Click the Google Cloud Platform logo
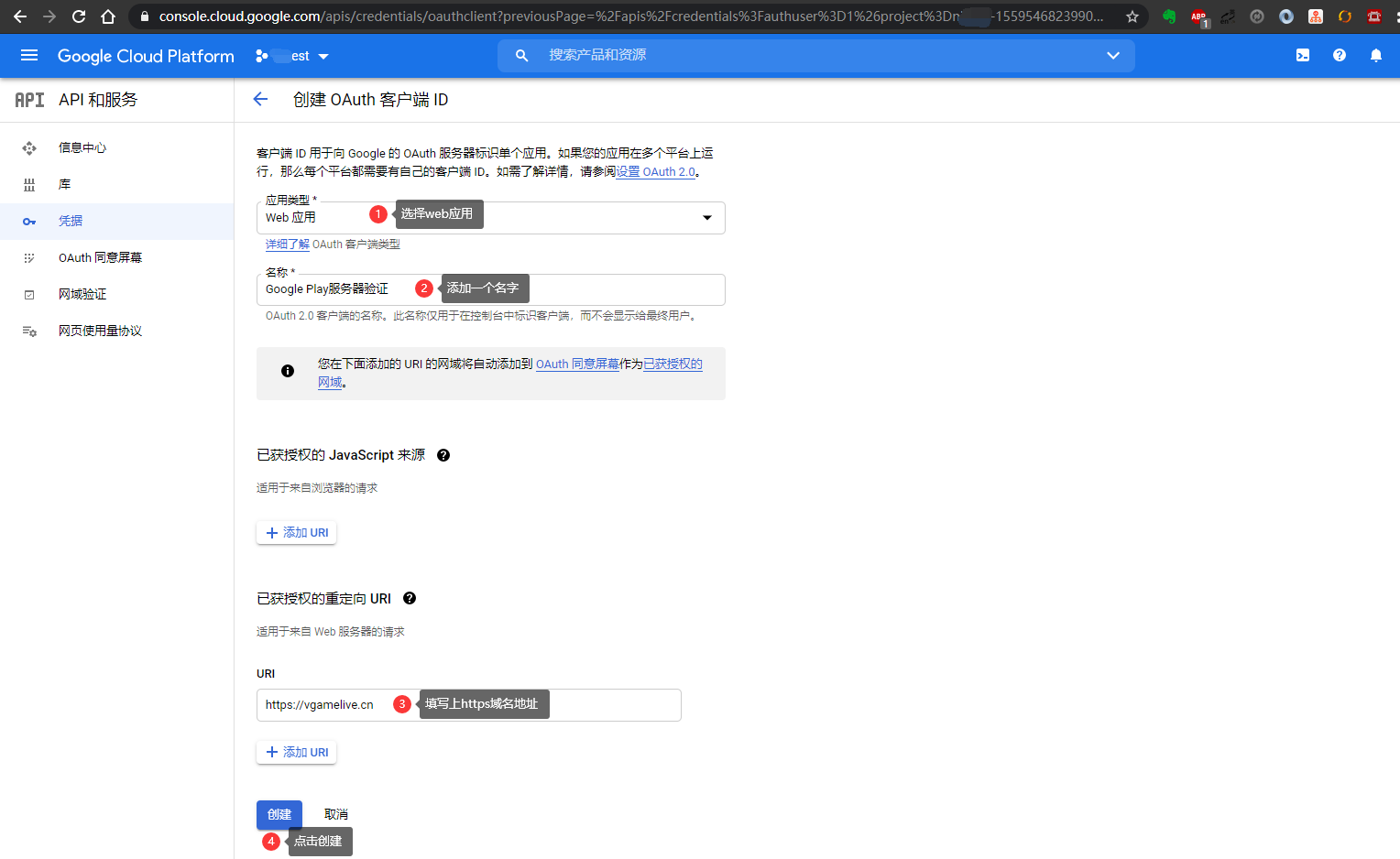 point(146,56)
